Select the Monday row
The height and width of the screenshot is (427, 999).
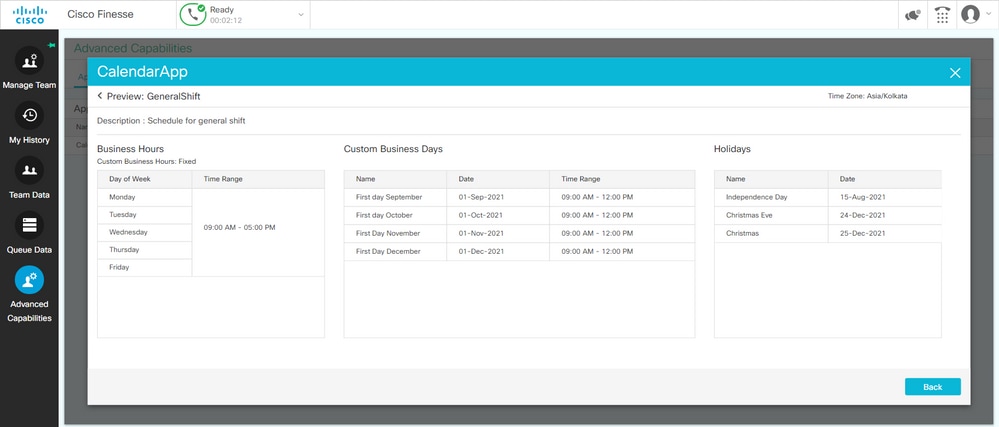click(145, 198)
